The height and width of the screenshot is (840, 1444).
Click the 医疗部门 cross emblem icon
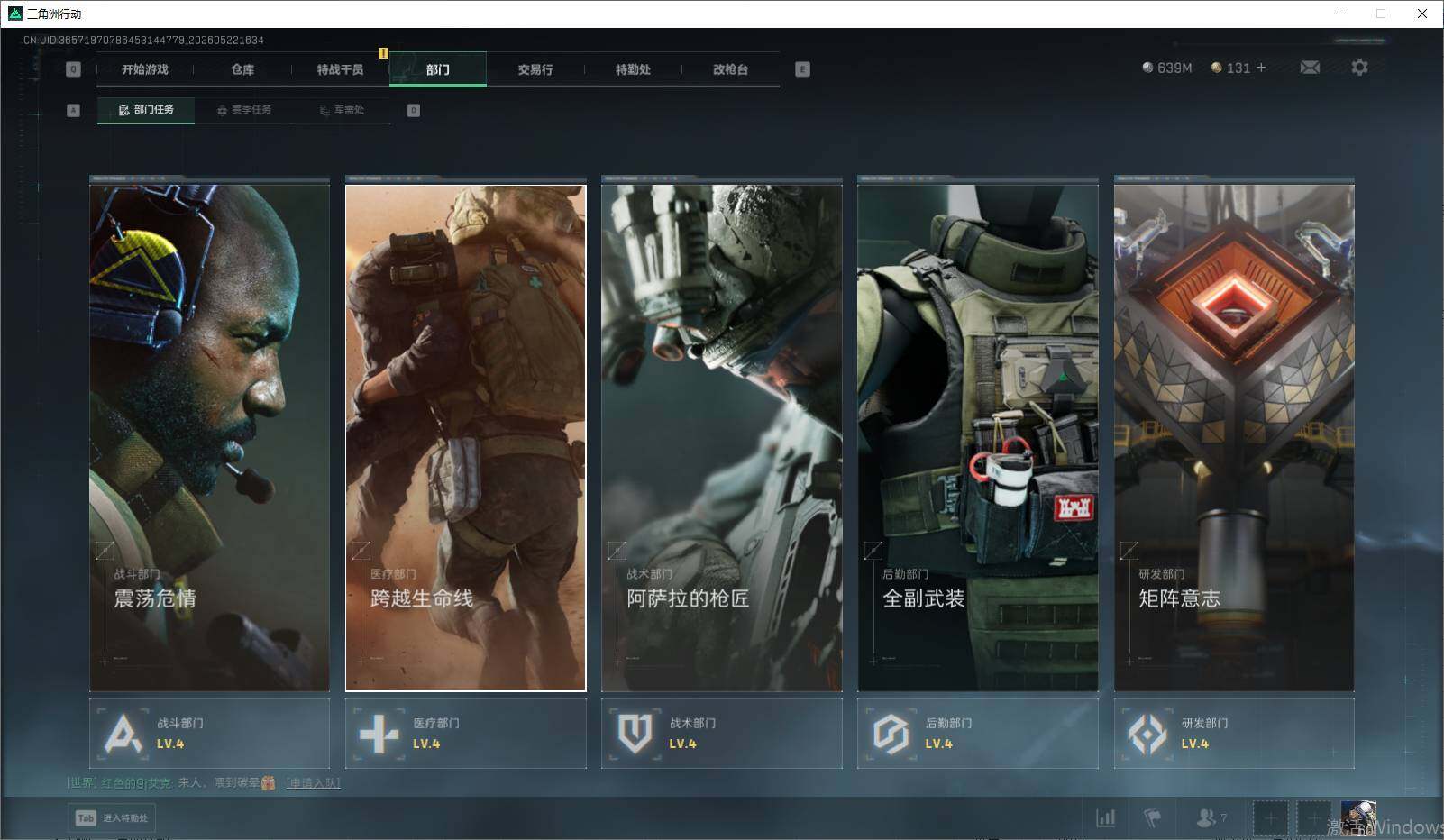click(x=379, y=734)
